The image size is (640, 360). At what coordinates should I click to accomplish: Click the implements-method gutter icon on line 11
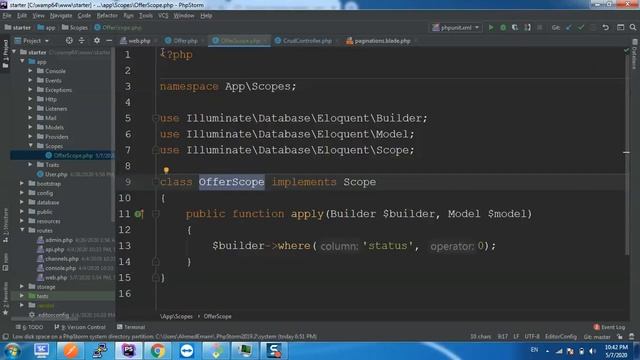pyautogui.click(x=139, y=213)
